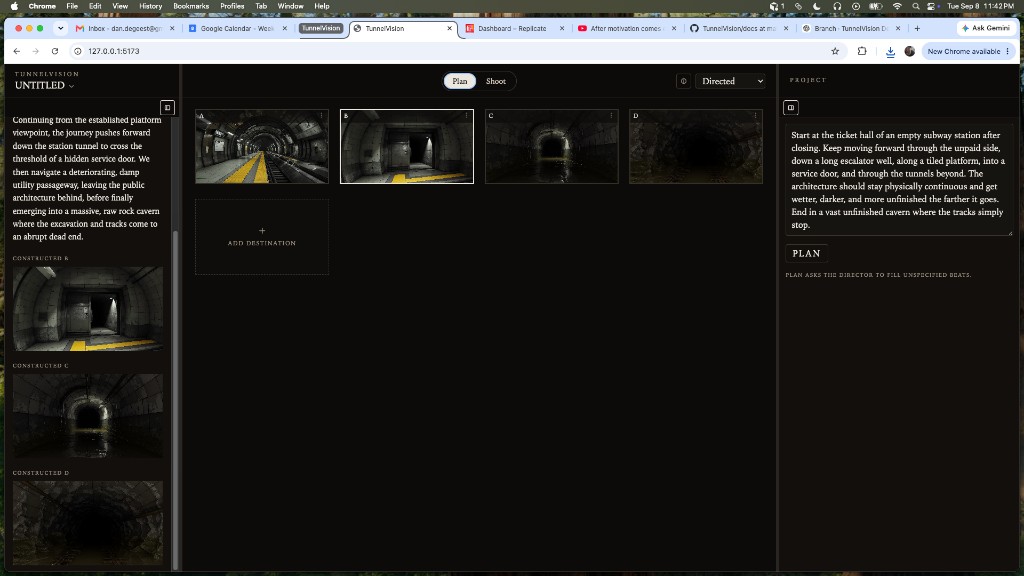The image size is (1024, 576).
Task: Click Add Destination
Action: click(262, 236)
